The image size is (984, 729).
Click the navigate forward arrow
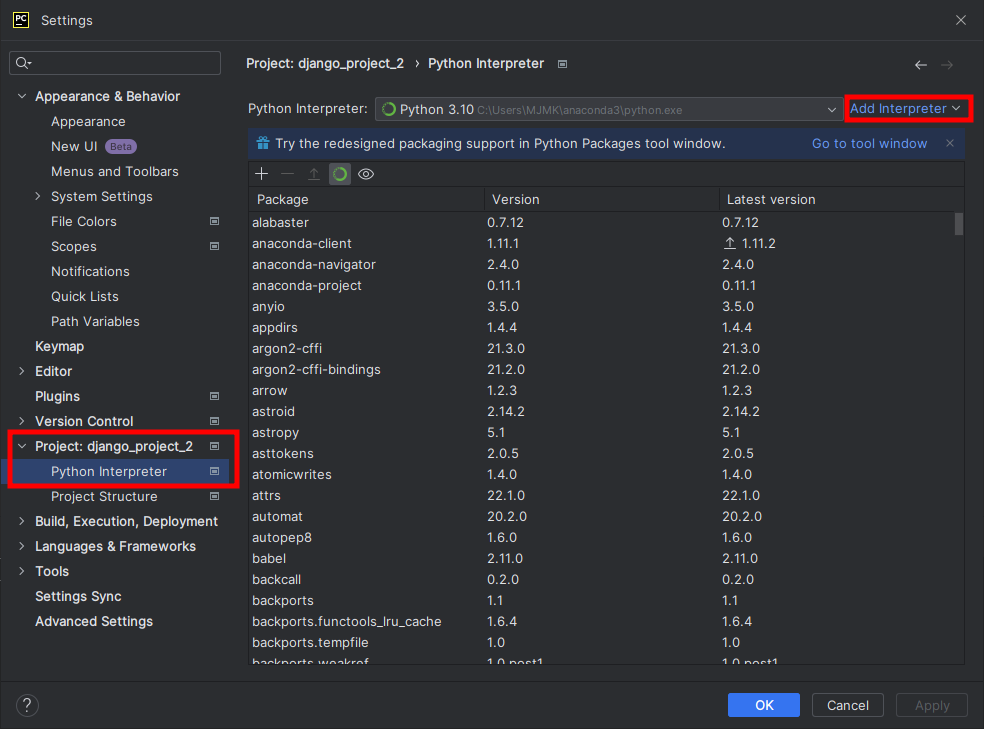click(x=947, y=65)
